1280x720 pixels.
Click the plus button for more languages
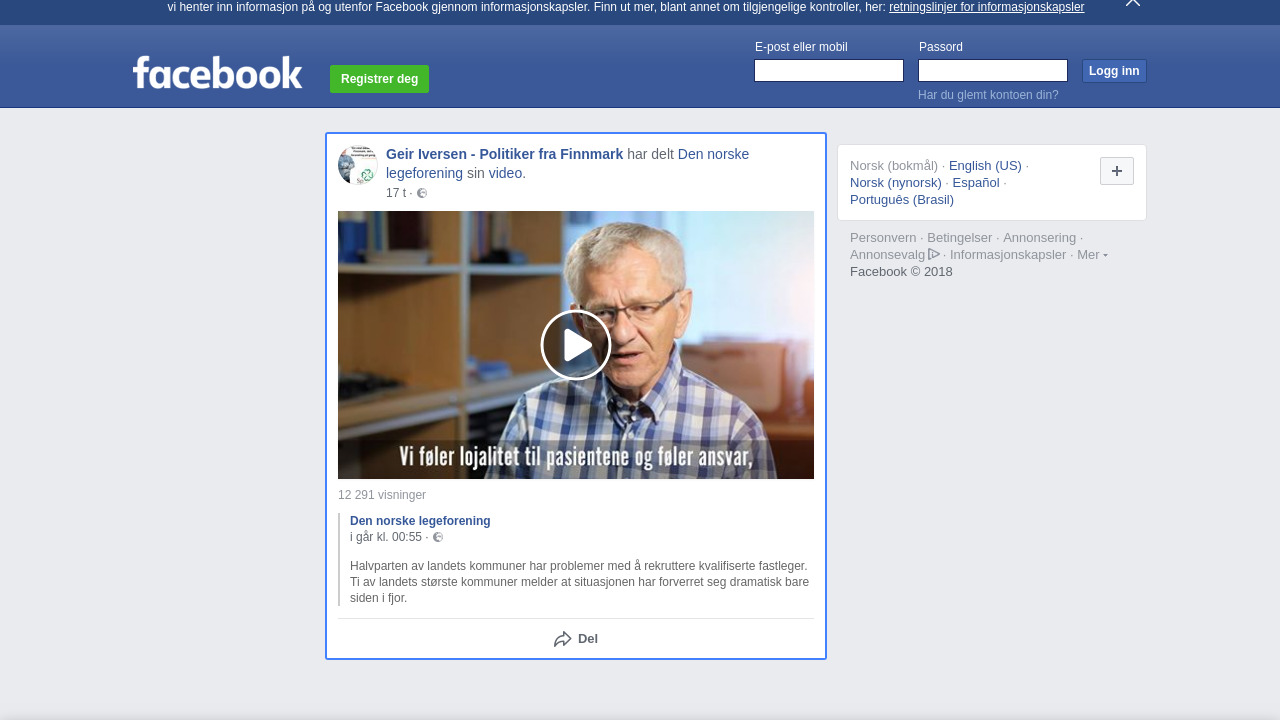tap(1117, 171)
